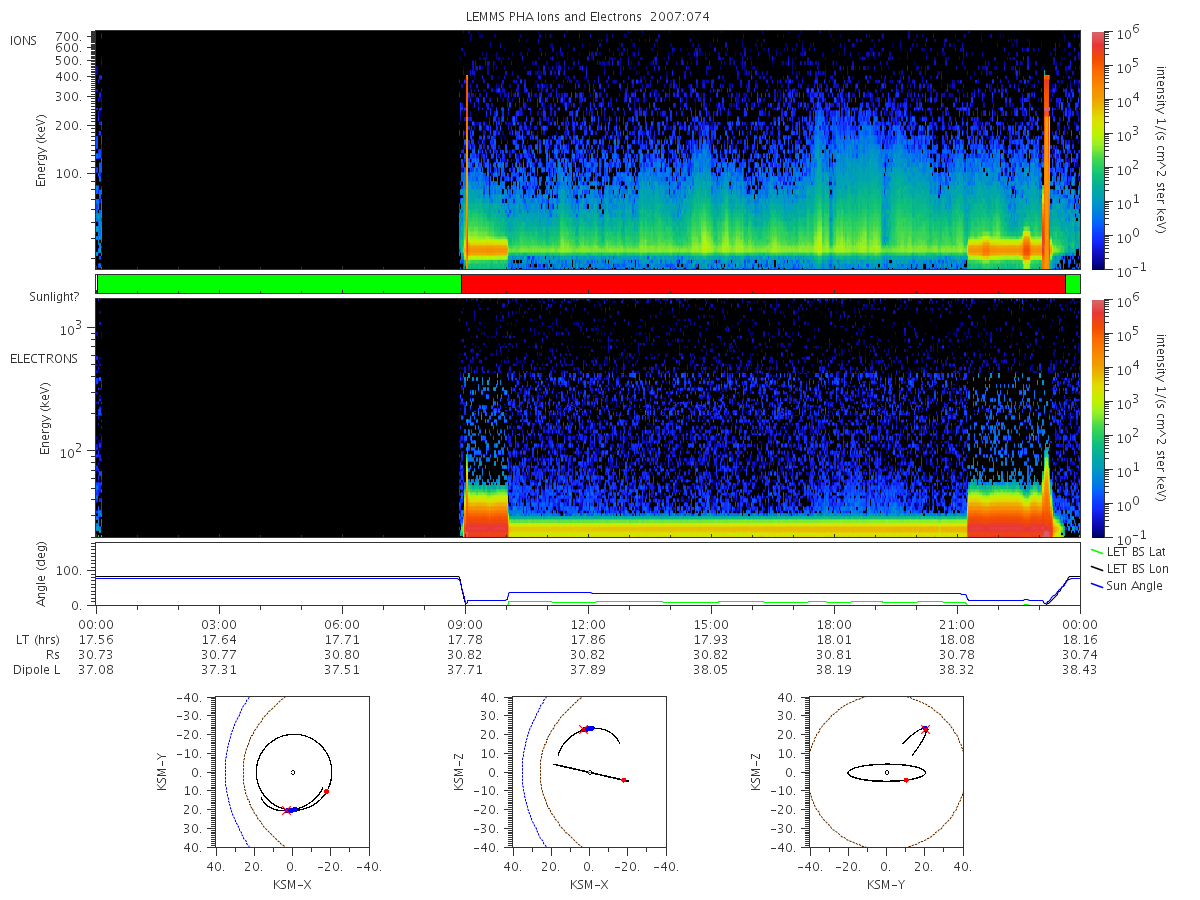Click the 'Rs' row label
This screenshot has height=900, width=1200.
click(52, 654)
